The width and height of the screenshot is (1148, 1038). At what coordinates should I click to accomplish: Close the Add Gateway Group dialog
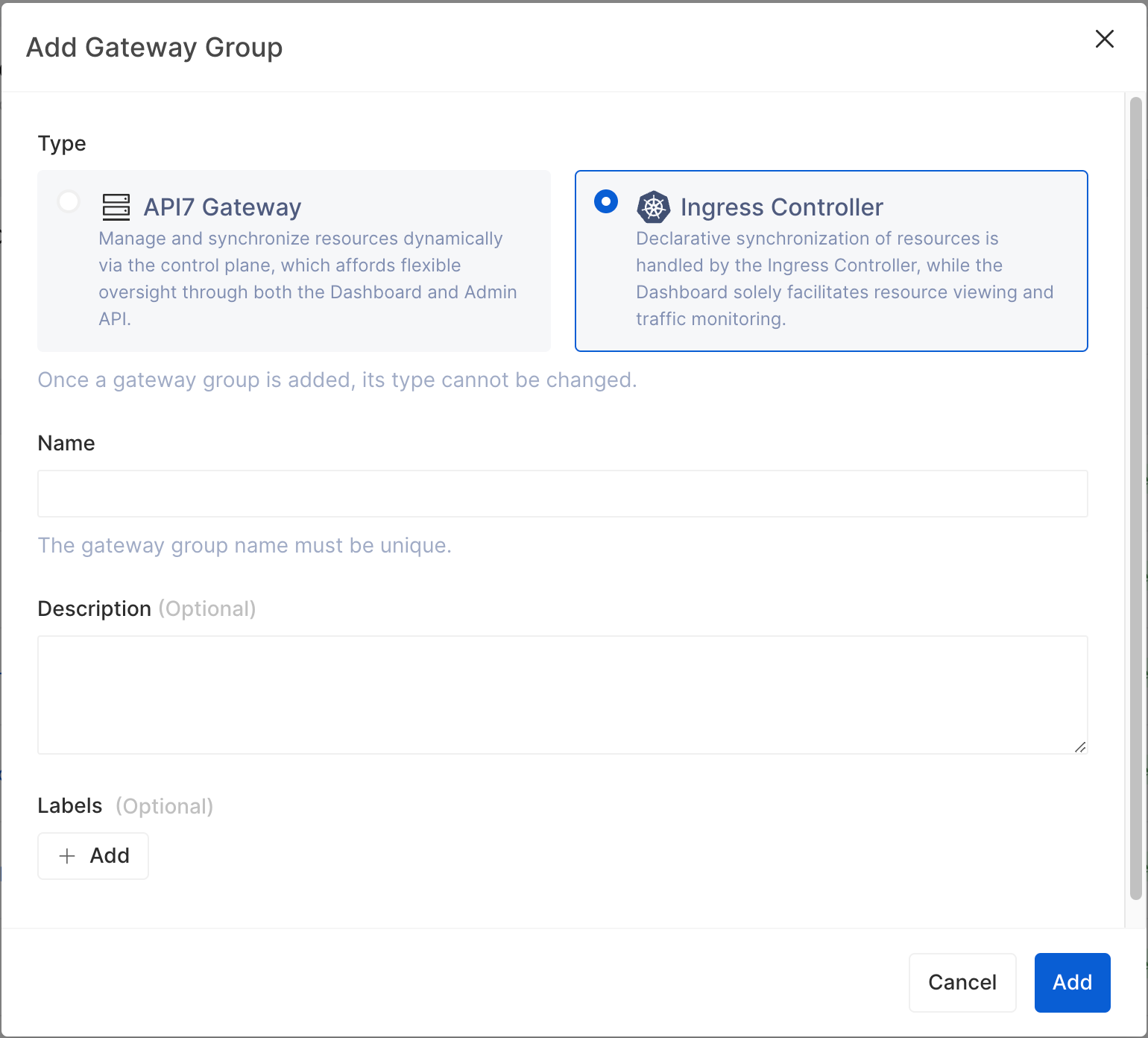[1104, 39]
